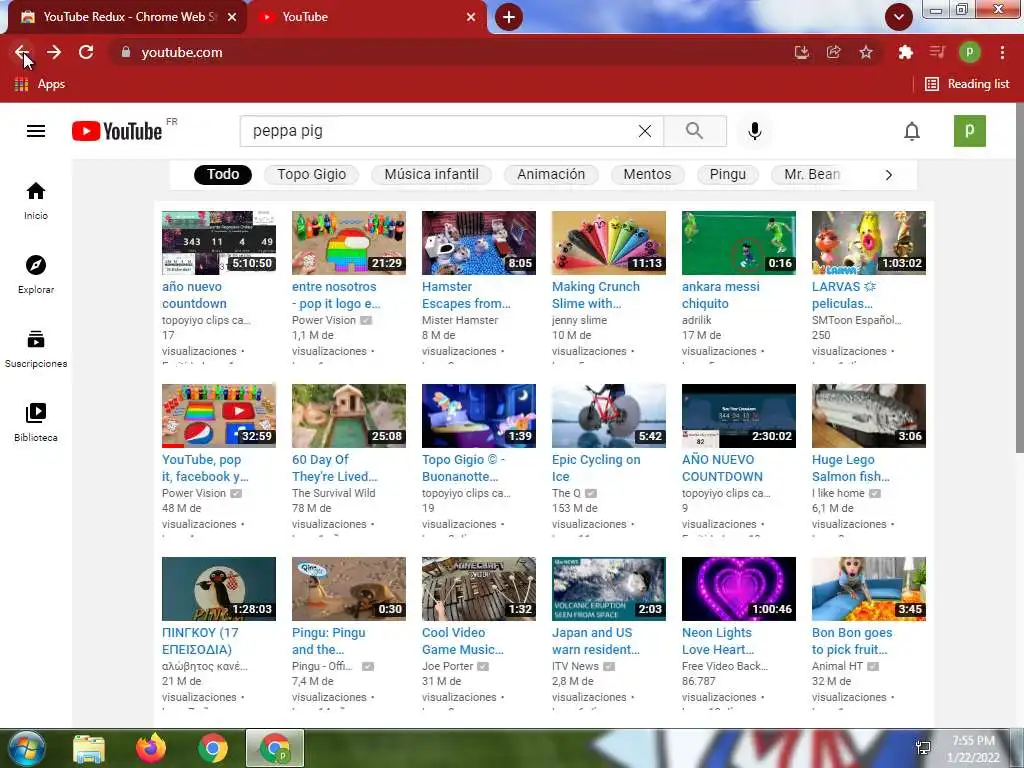
Task: Open the YouTube hamburger guide menu
Action: point(36,131)
